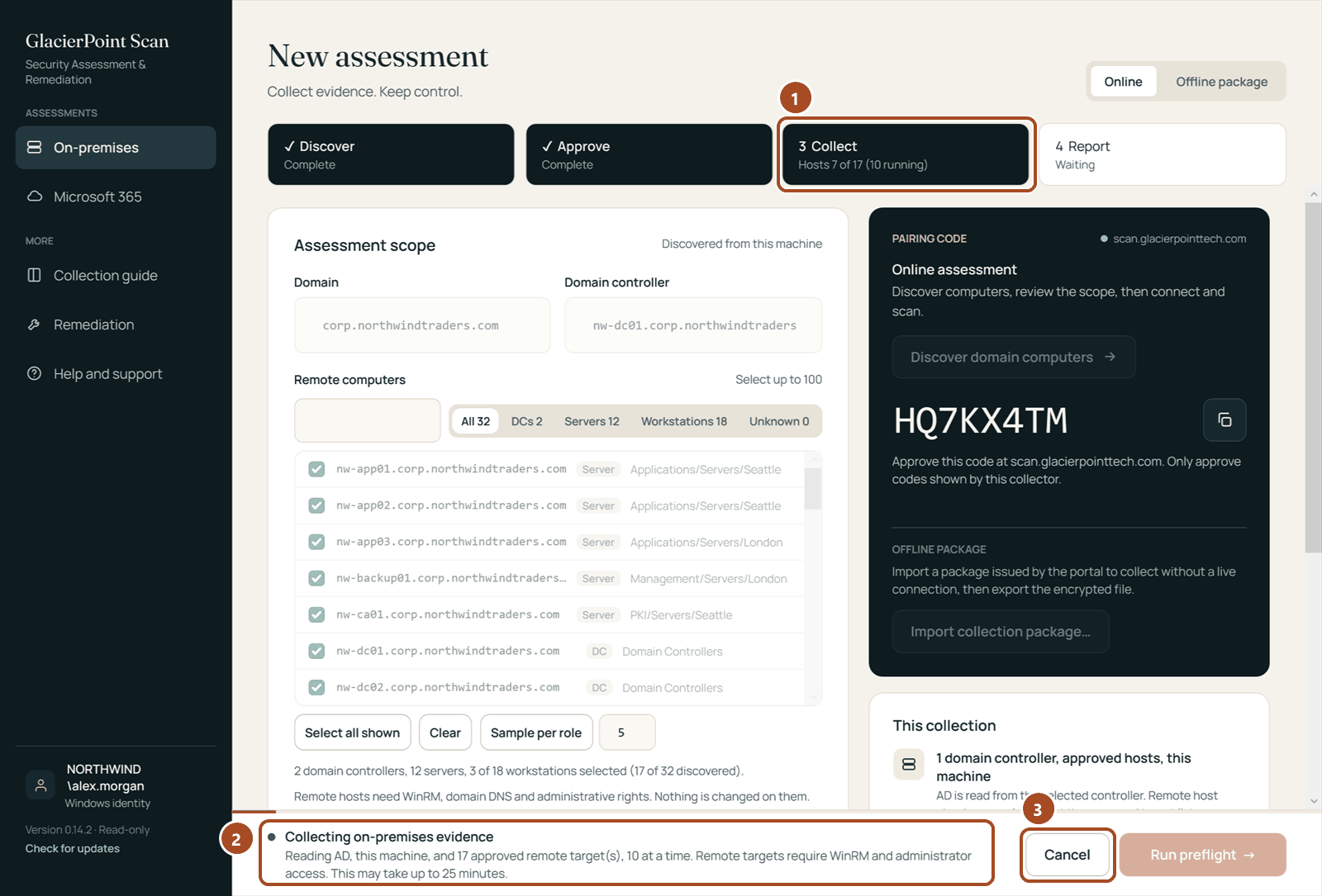This screenshot has width=1322, height=896.
Task: Click the Remediation wrench icon
Action: [35, 325]
